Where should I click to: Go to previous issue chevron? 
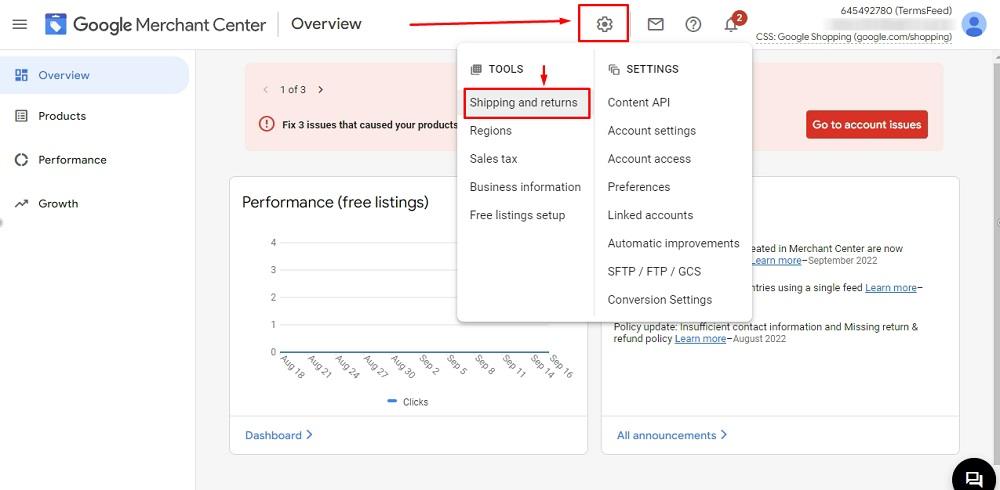[265, 90]
